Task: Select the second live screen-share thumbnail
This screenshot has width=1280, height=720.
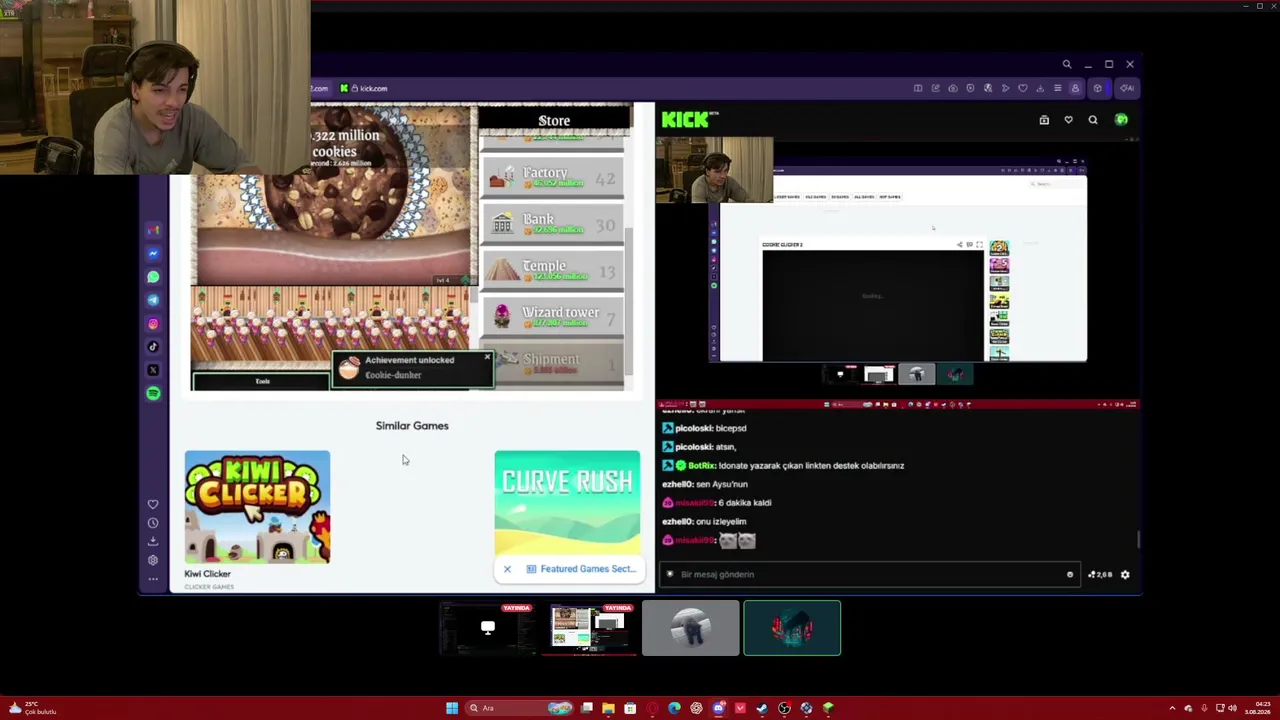Action: [x=589, y=628]
